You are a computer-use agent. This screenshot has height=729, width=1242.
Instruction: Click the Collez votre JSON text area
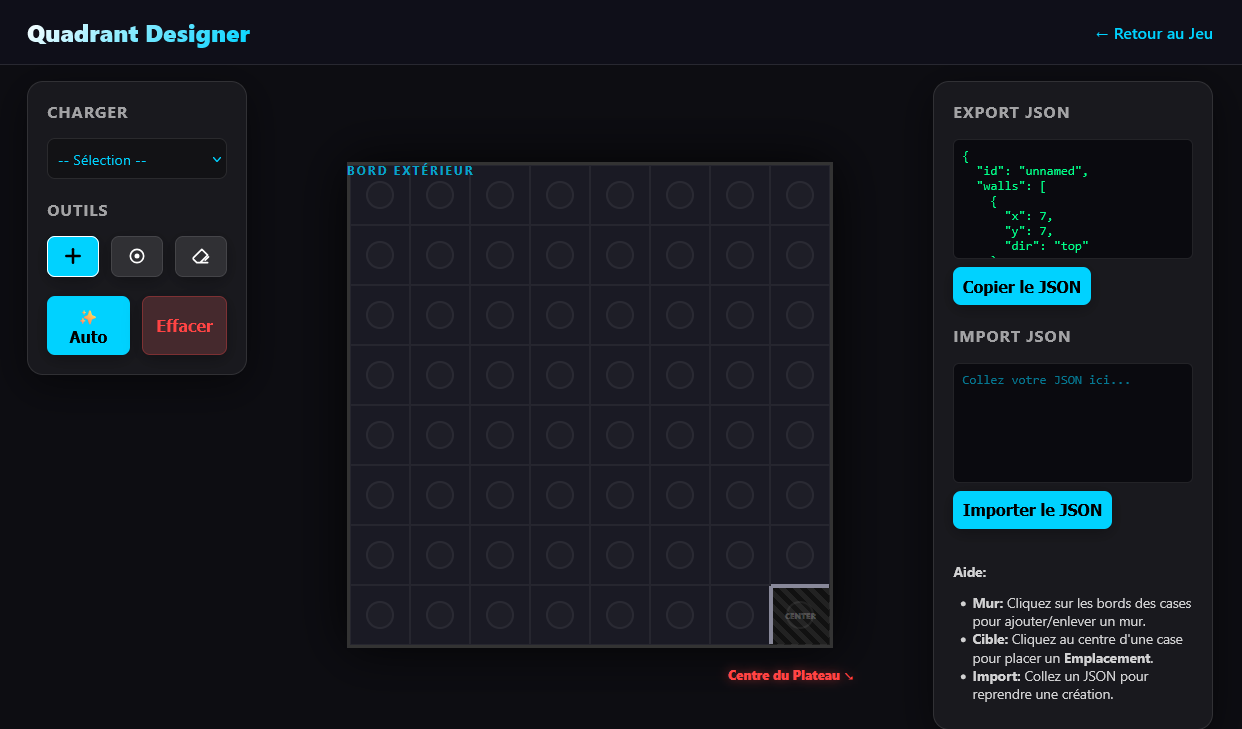[x=1072, y=422]
